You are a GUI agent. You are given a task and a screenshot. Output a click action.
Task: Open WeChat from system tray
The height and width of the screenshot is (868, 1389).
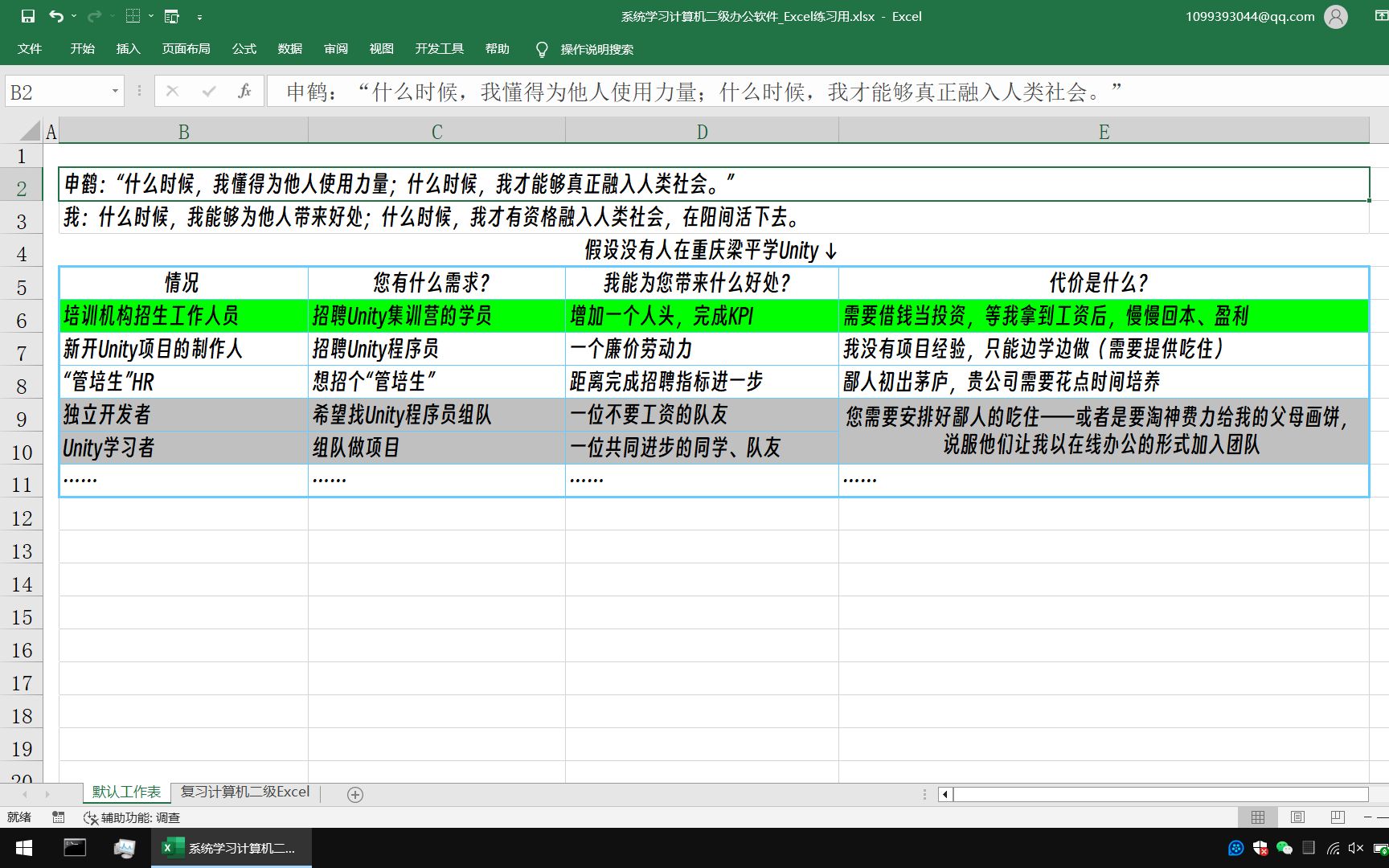point(1285,848)
